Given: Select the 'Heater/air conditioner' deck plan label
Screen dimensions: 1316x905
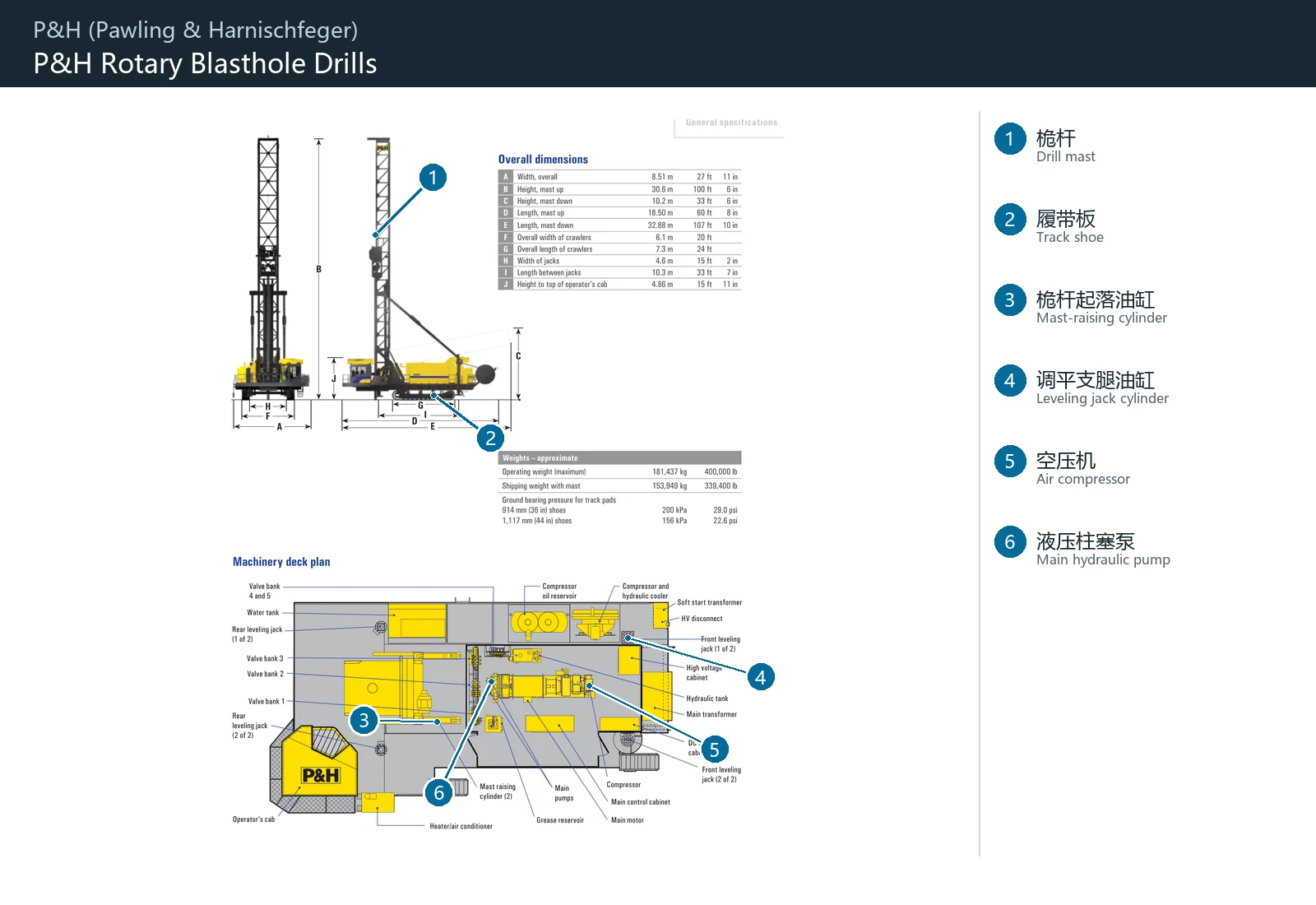Looking at the screenshot, I should coord(461,826).
